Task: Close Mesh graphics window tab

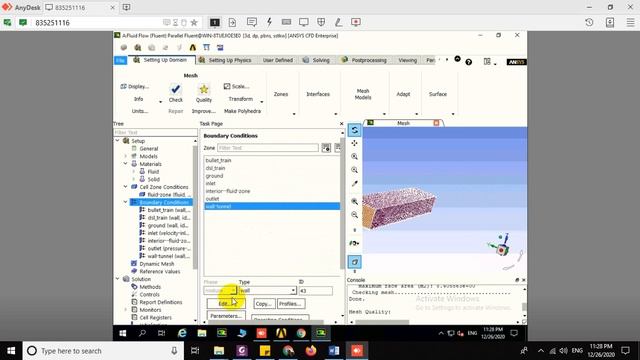Action: coord(436,123)
